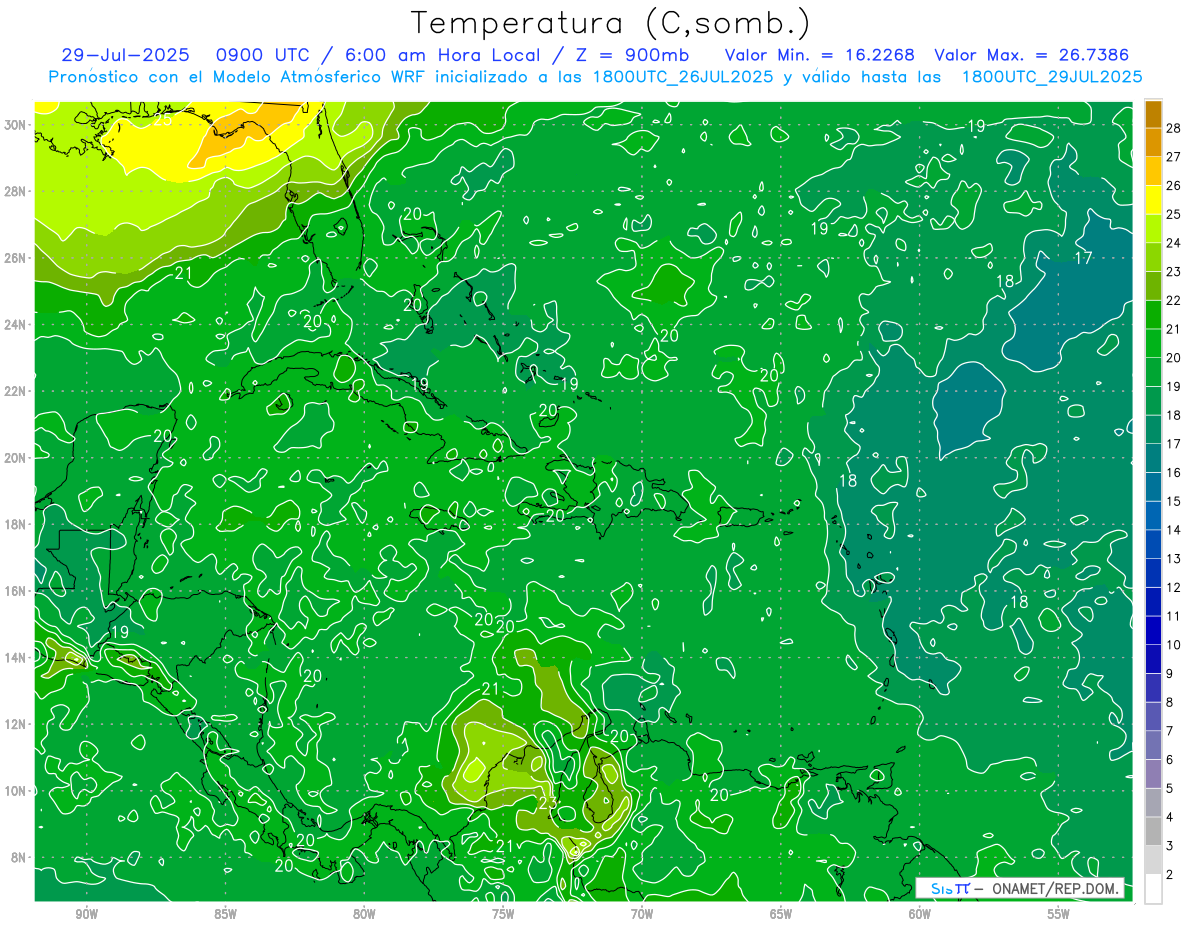Click legend label '12'

(x=1174, y=587)
